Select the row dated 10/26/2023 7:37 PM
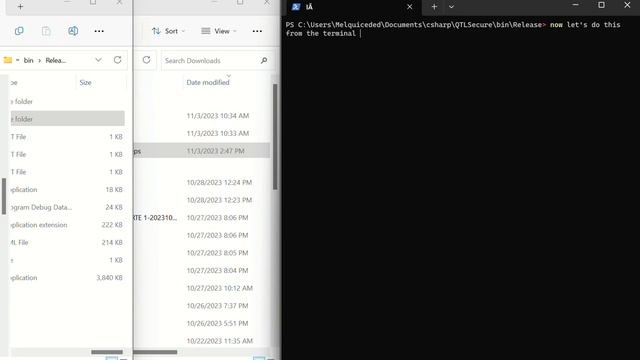 click(x=202, y=305)
